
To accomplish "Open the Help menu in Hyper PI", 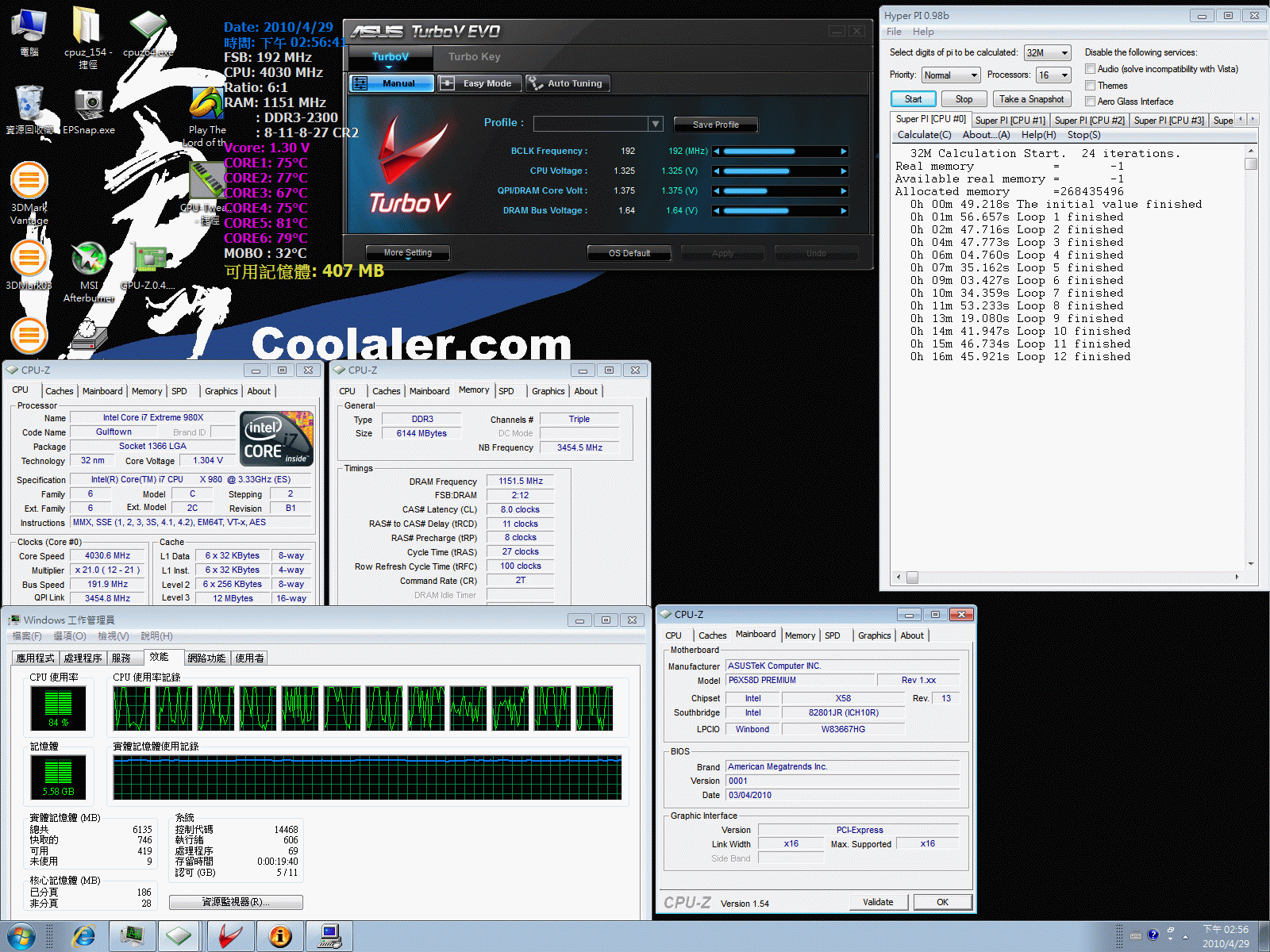I will (x=923, y=32).
